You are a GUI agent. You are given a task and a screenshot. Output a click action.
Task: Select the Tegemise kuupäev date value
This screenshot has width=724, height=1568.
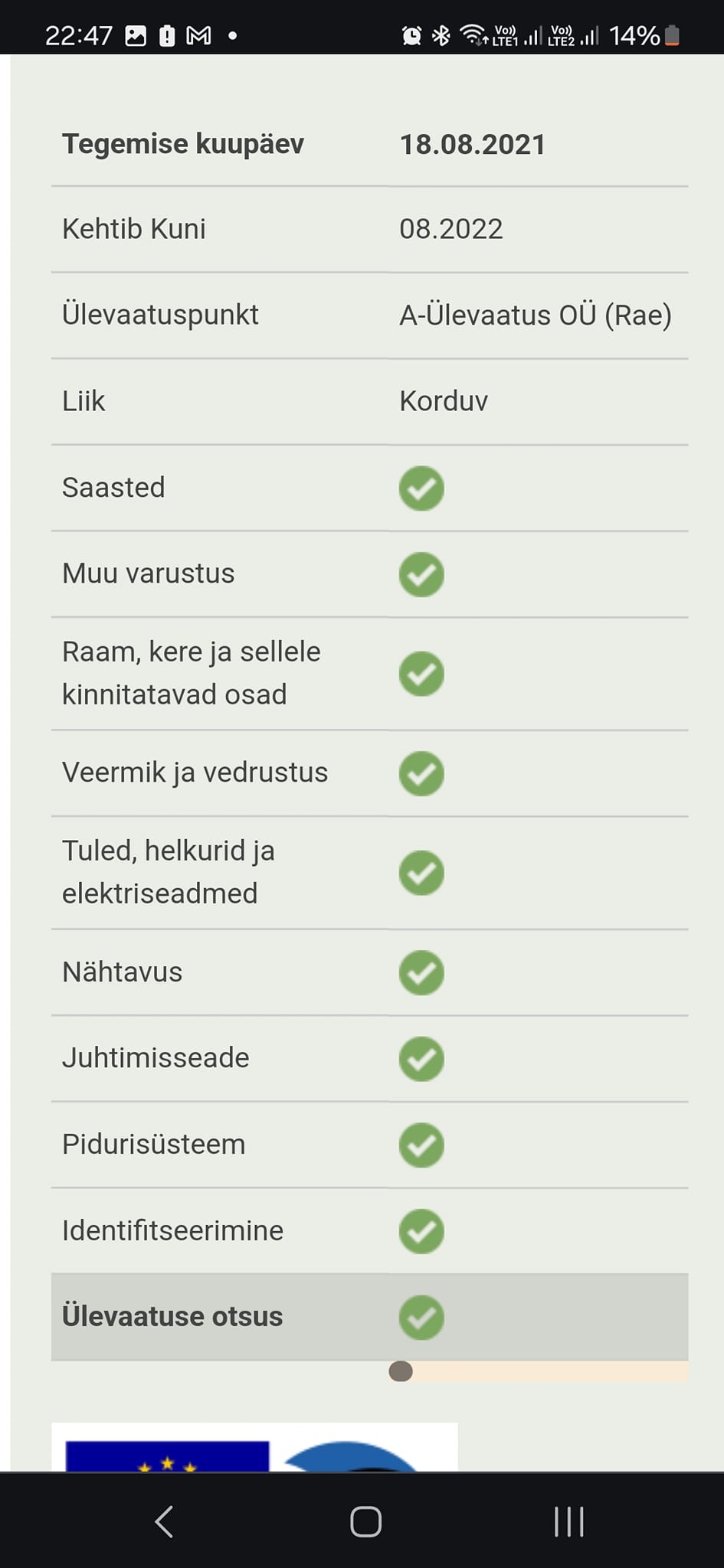pyautogui.click(x=472, y=145)
